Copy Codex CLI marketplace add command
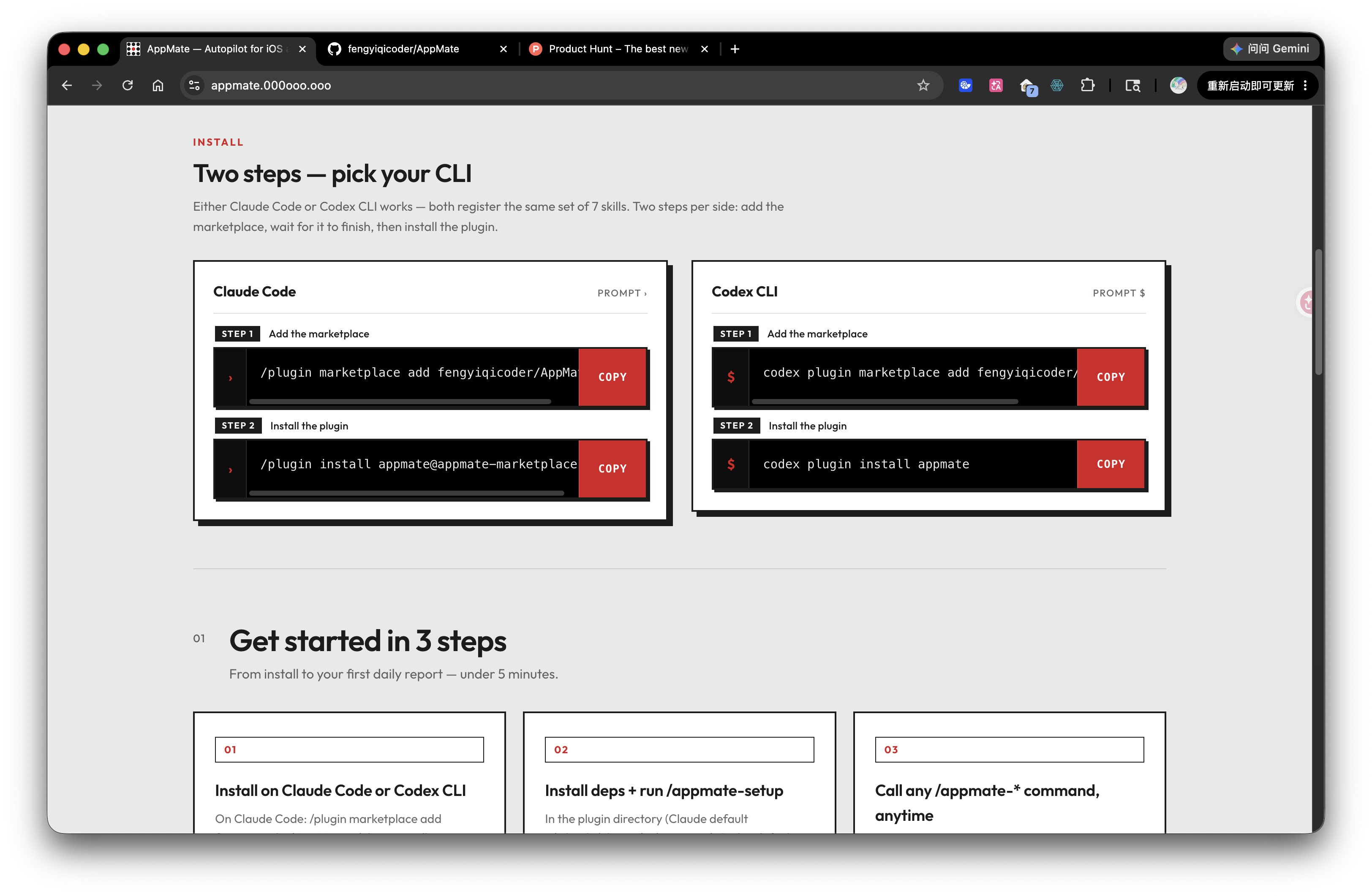Image resolution: width=1372 pixels, height=896 pixels. (1110, 377)
